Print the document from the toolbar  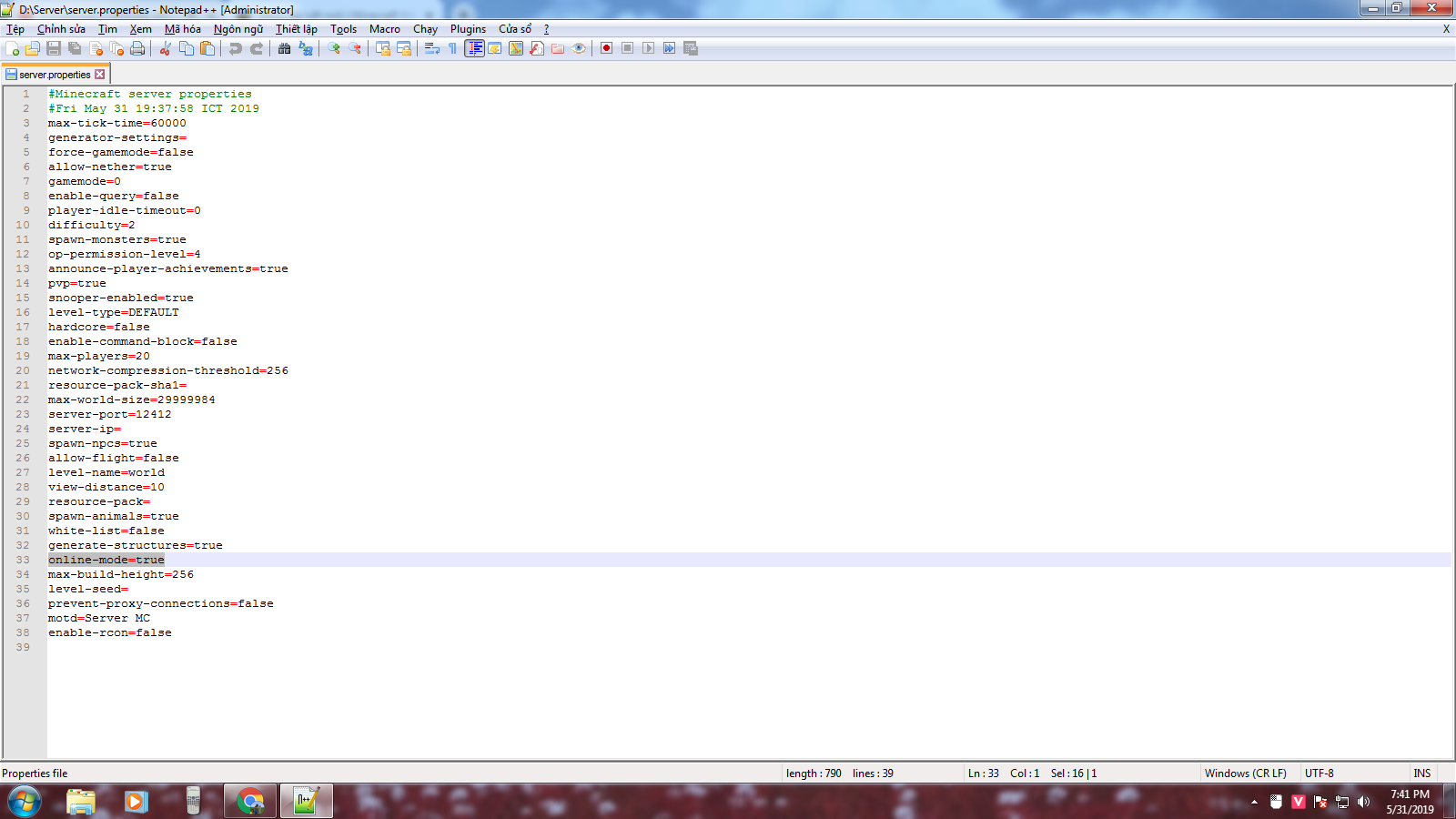tap(137, 48)
